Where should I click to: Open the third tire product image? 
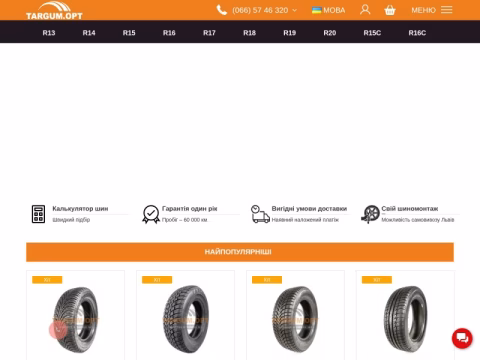click(x=295, y=319)
